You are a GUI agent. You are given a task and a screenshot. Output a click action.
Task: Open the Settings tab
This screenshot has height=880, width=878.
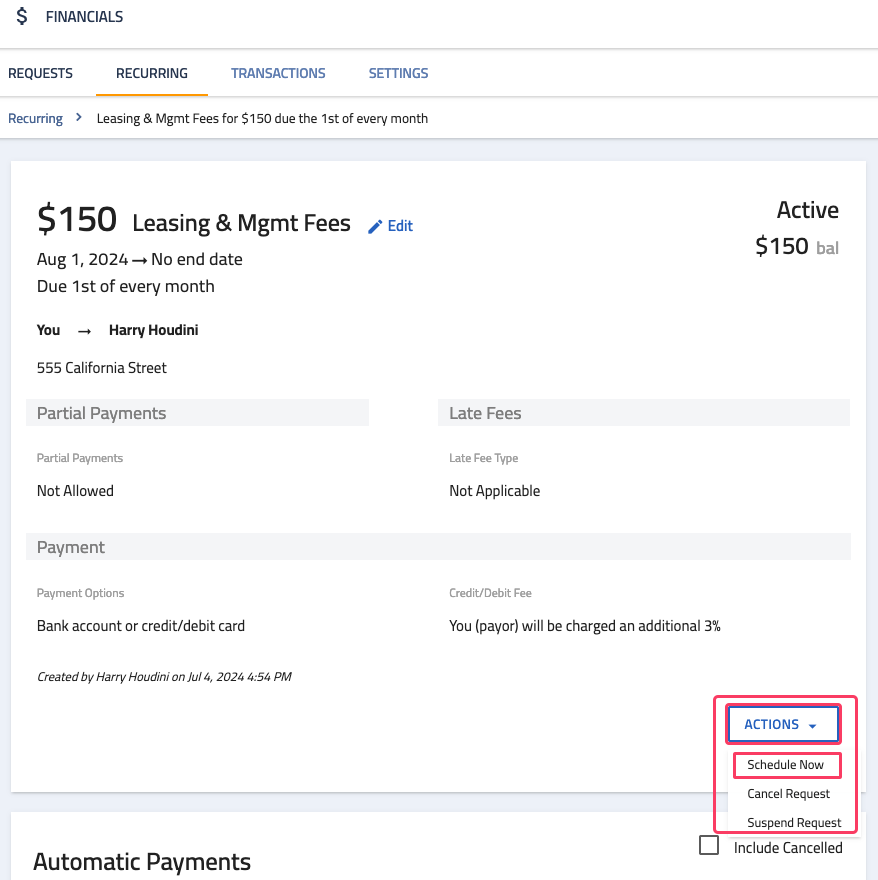pyautogui.click(x=398, y=73)
